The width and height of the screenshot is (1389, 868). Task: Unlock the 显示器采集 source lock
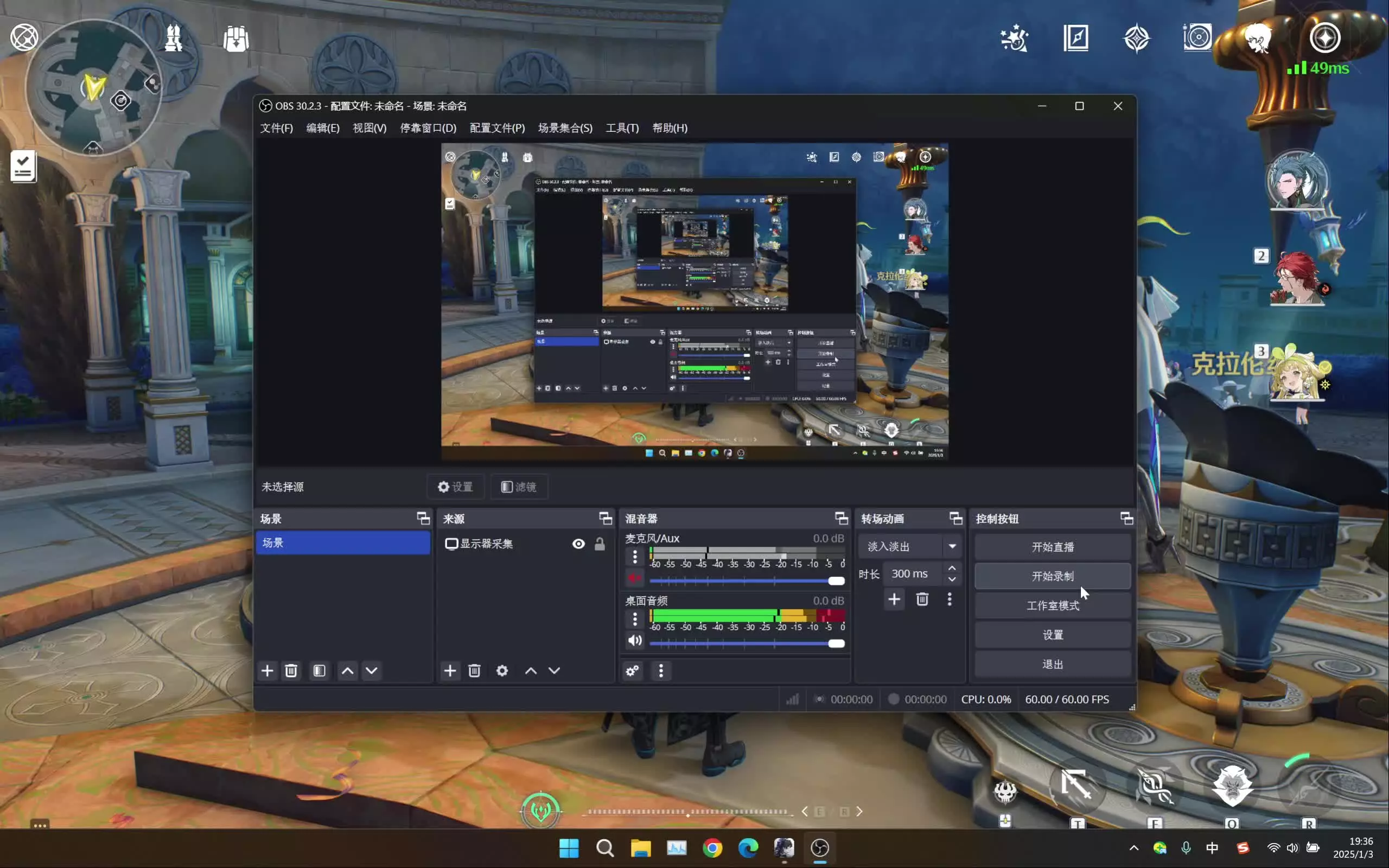[599, 544]
